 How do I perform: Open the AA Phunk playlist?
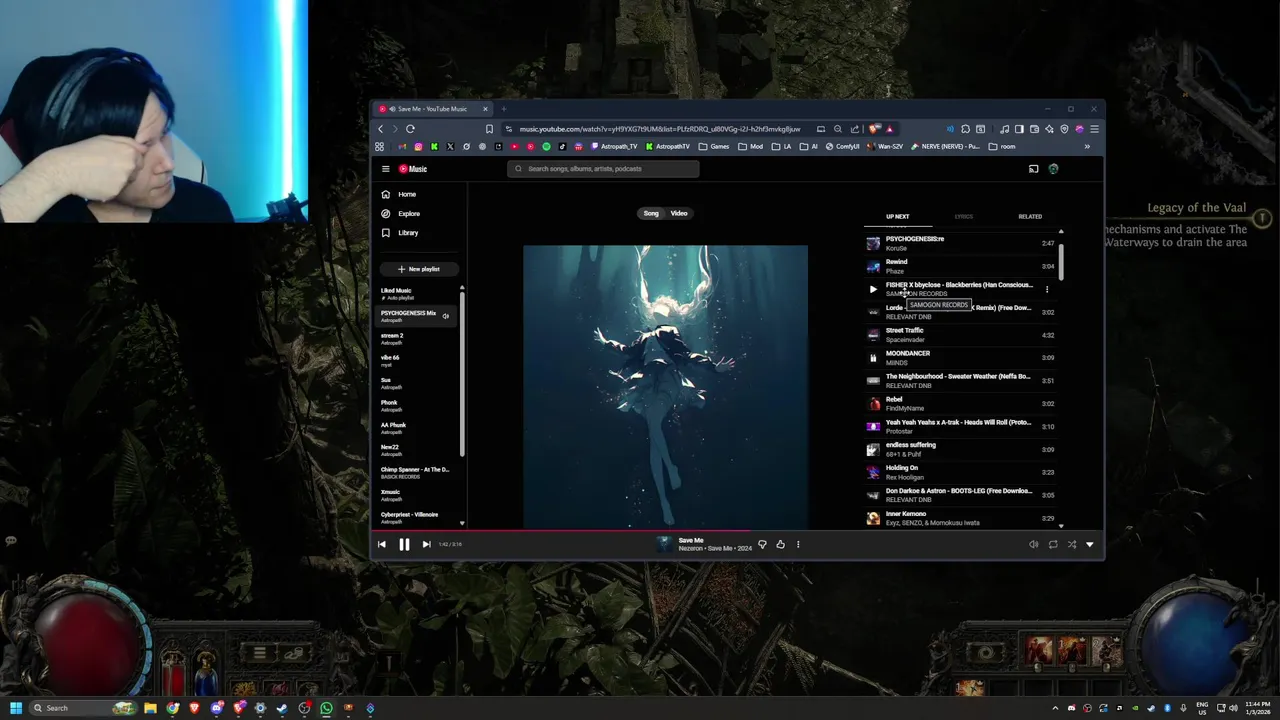click(415, 428)
